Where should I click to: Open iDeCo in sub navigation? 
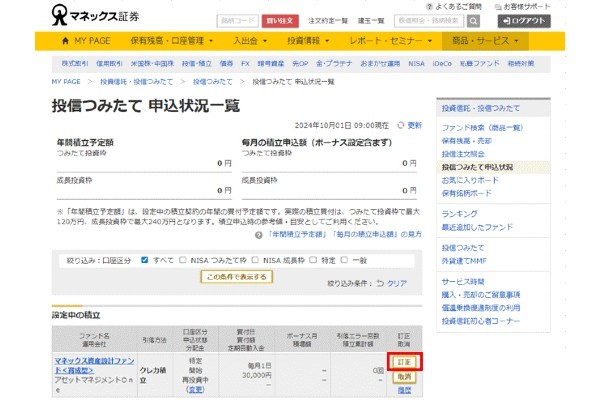coord(442,64)
